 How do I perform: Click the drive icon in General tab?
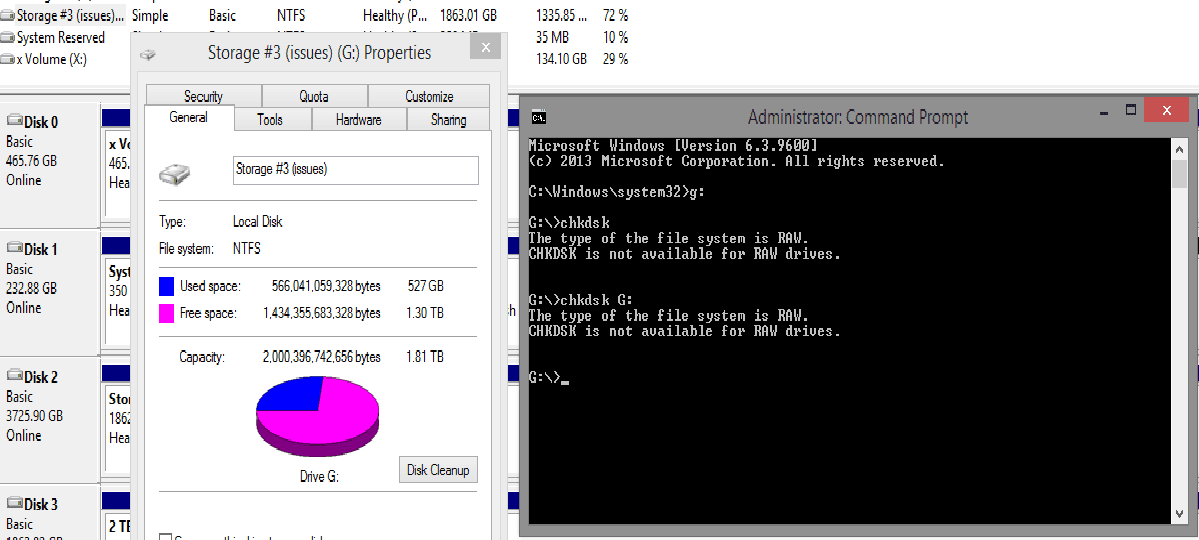tap(175, 175)
